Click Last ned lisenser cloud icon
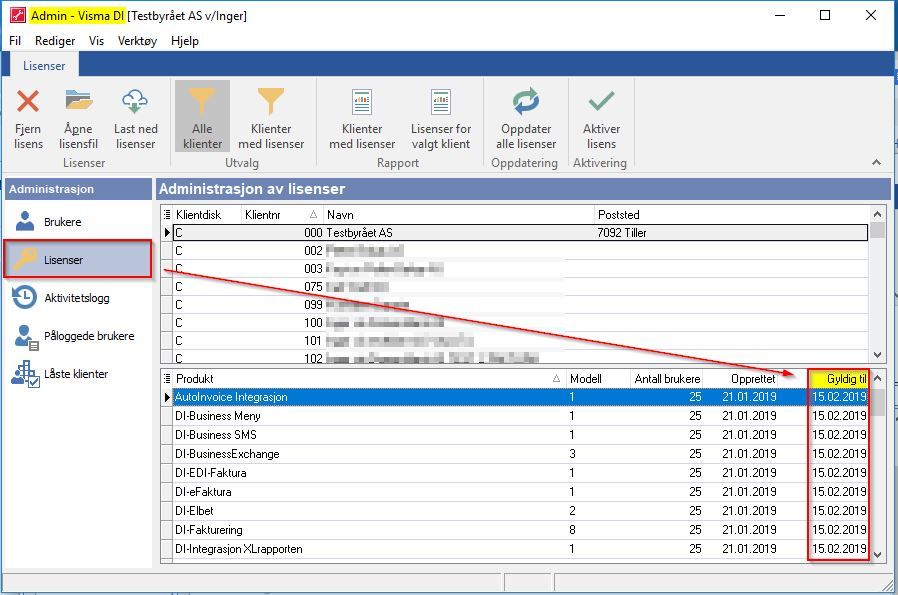The width and height of the screenshot is (898, 595). point(135,101)
